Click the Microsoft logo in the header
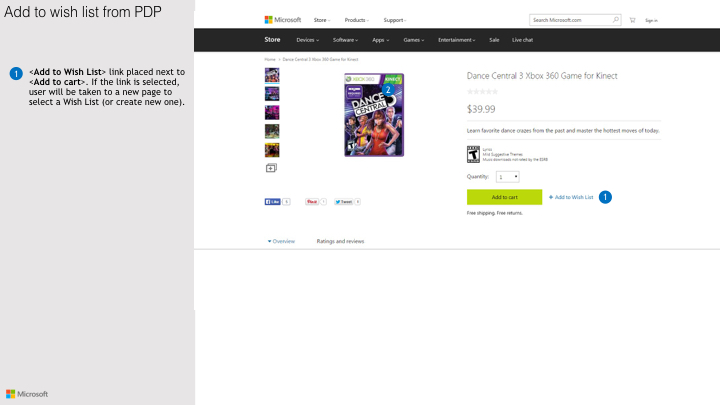This screenshot has width=720, height=405. [283, 20]
